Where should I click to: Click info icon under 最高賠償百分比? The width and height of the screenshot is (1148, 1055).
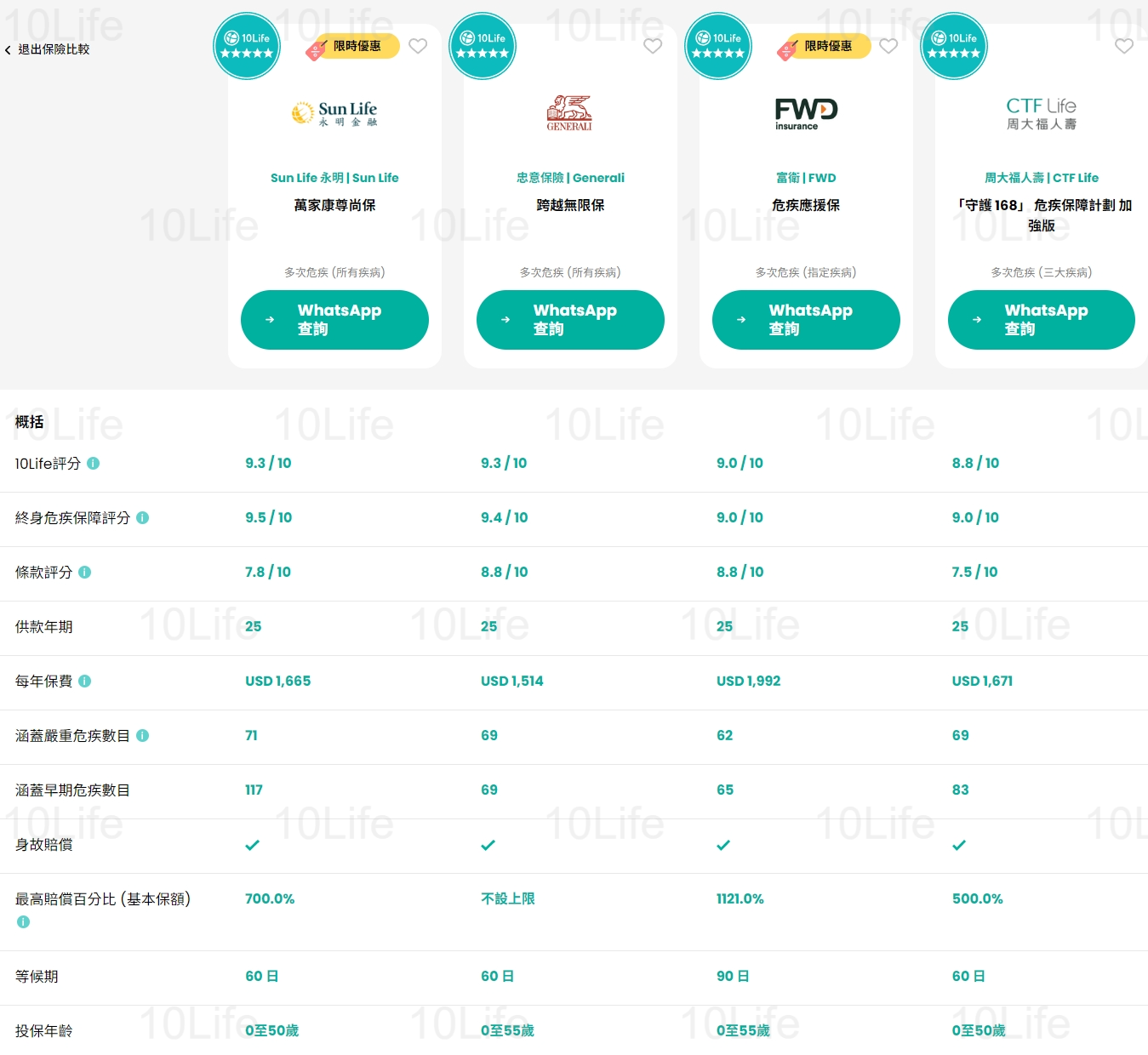click(x=23, y=922)
